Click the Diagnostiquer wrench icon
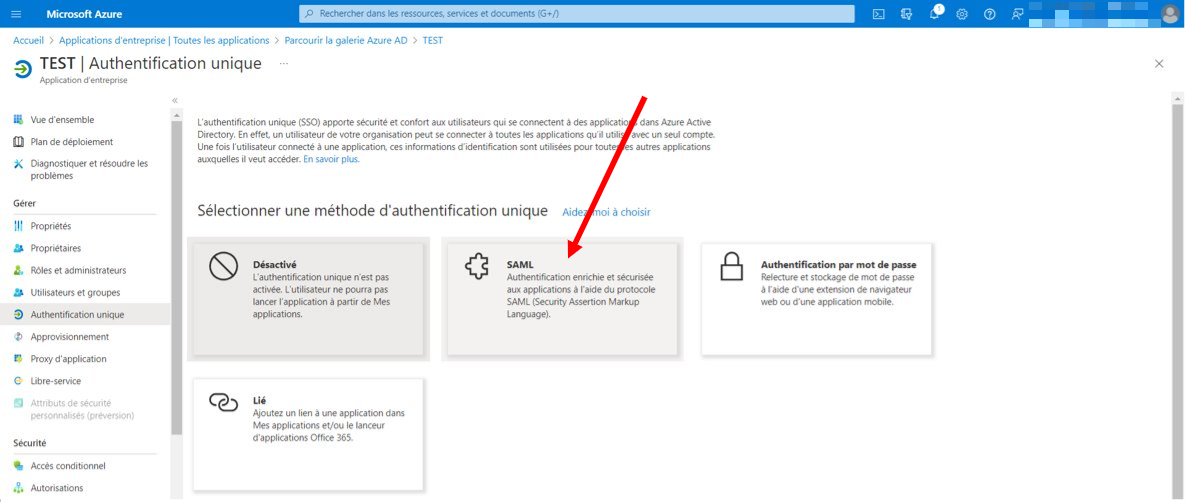The height and width of the screenshot is (502, 1185). point(19,163)
